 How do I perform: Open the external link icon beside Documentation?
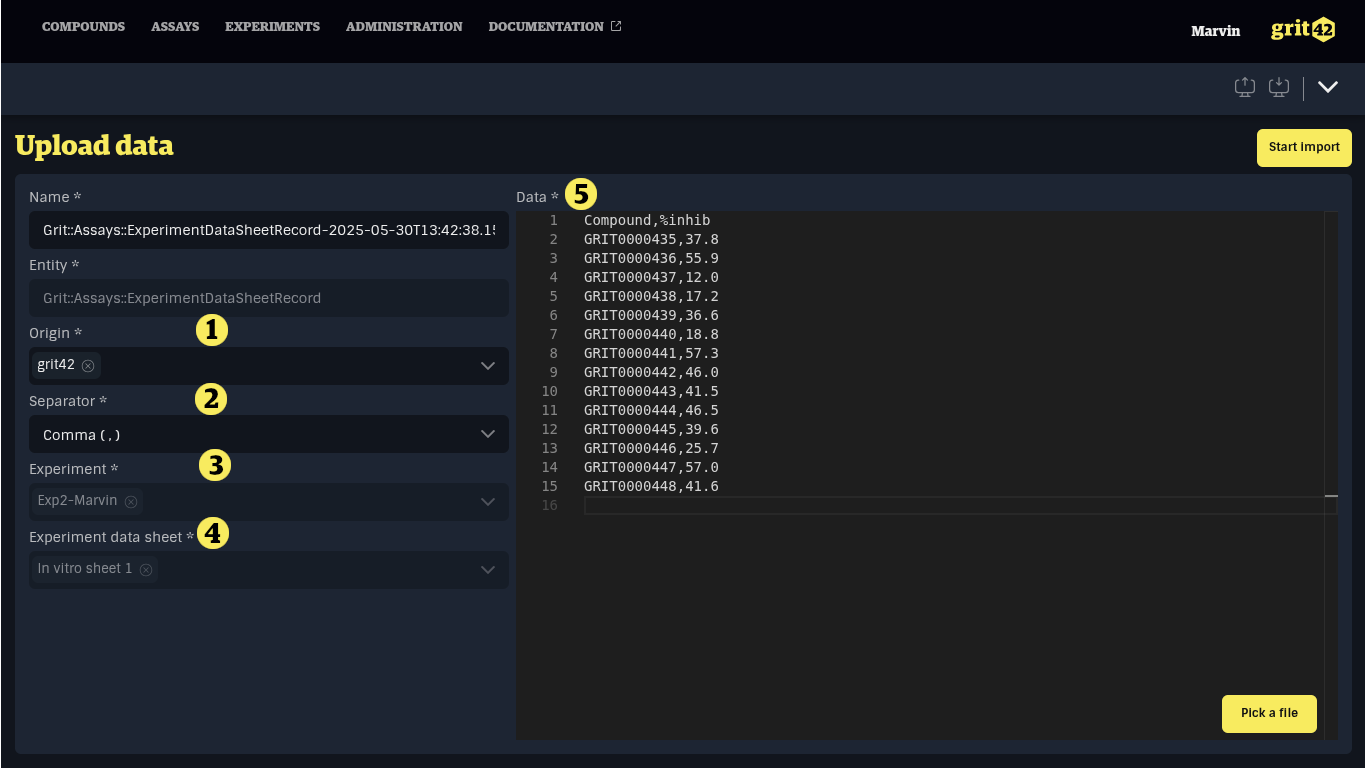click(x=616, y=26)
